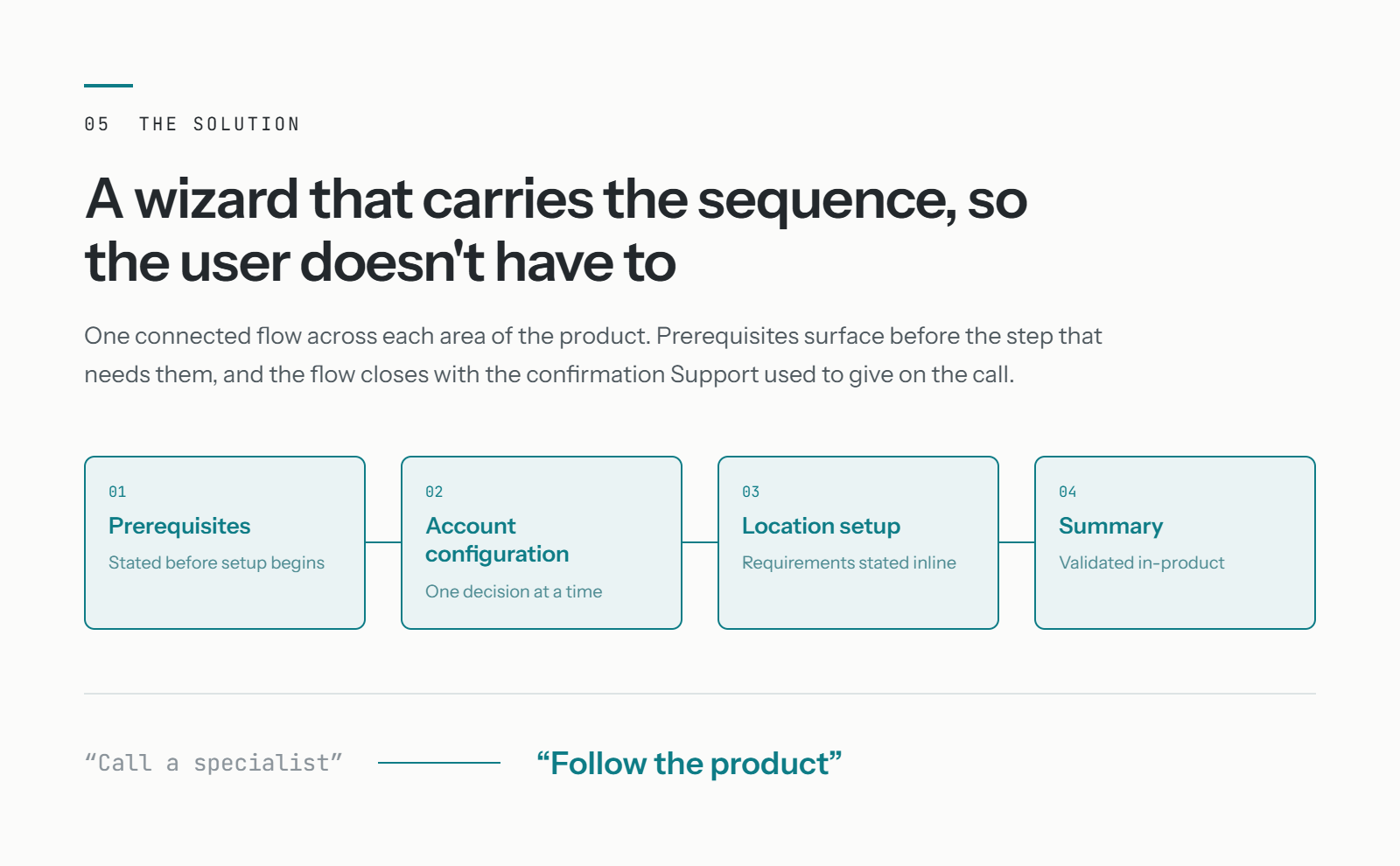Click the 01 step number label
Image resolution: width=1400 pixels, height=866 pixels.
point(117,492)
